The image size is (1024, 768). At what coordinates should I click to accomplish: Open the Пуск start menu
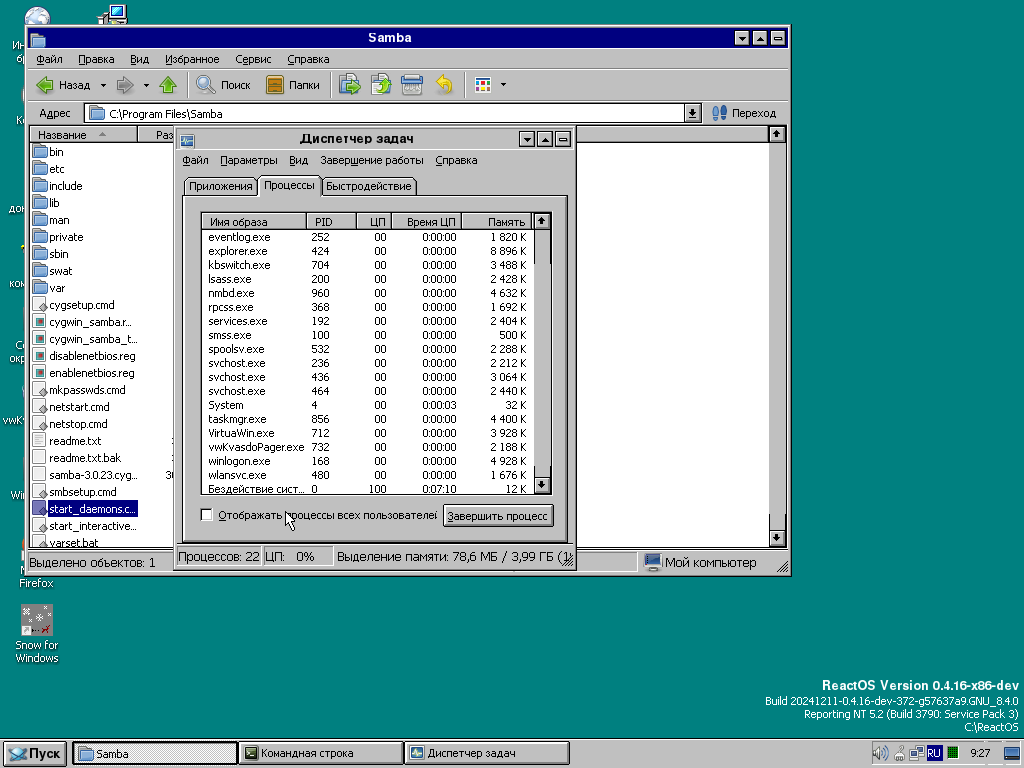[x=35, y=753]
